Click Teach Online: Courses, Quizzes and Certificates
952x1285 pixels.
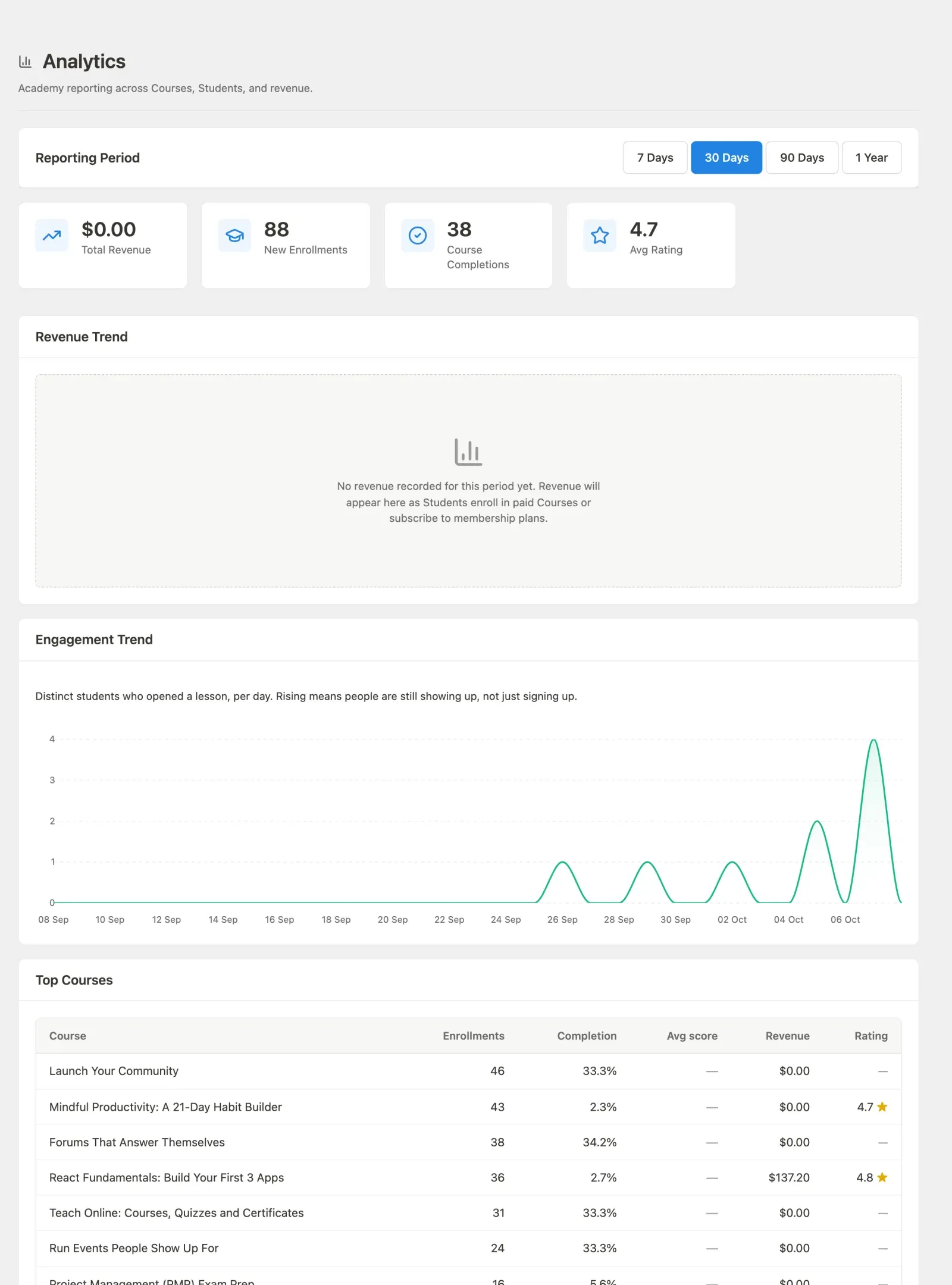176,1213
